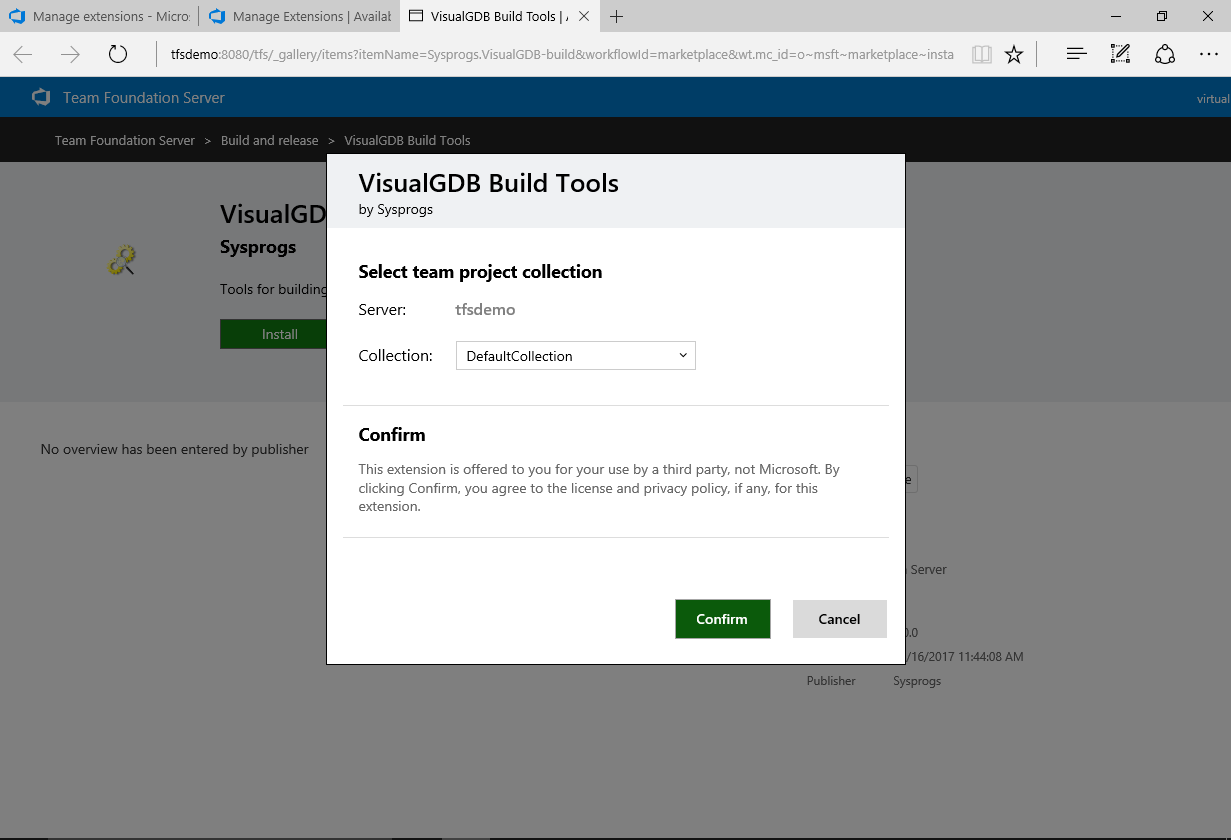Refresh the current page
1231x840 pixels.
pos(118,55)
